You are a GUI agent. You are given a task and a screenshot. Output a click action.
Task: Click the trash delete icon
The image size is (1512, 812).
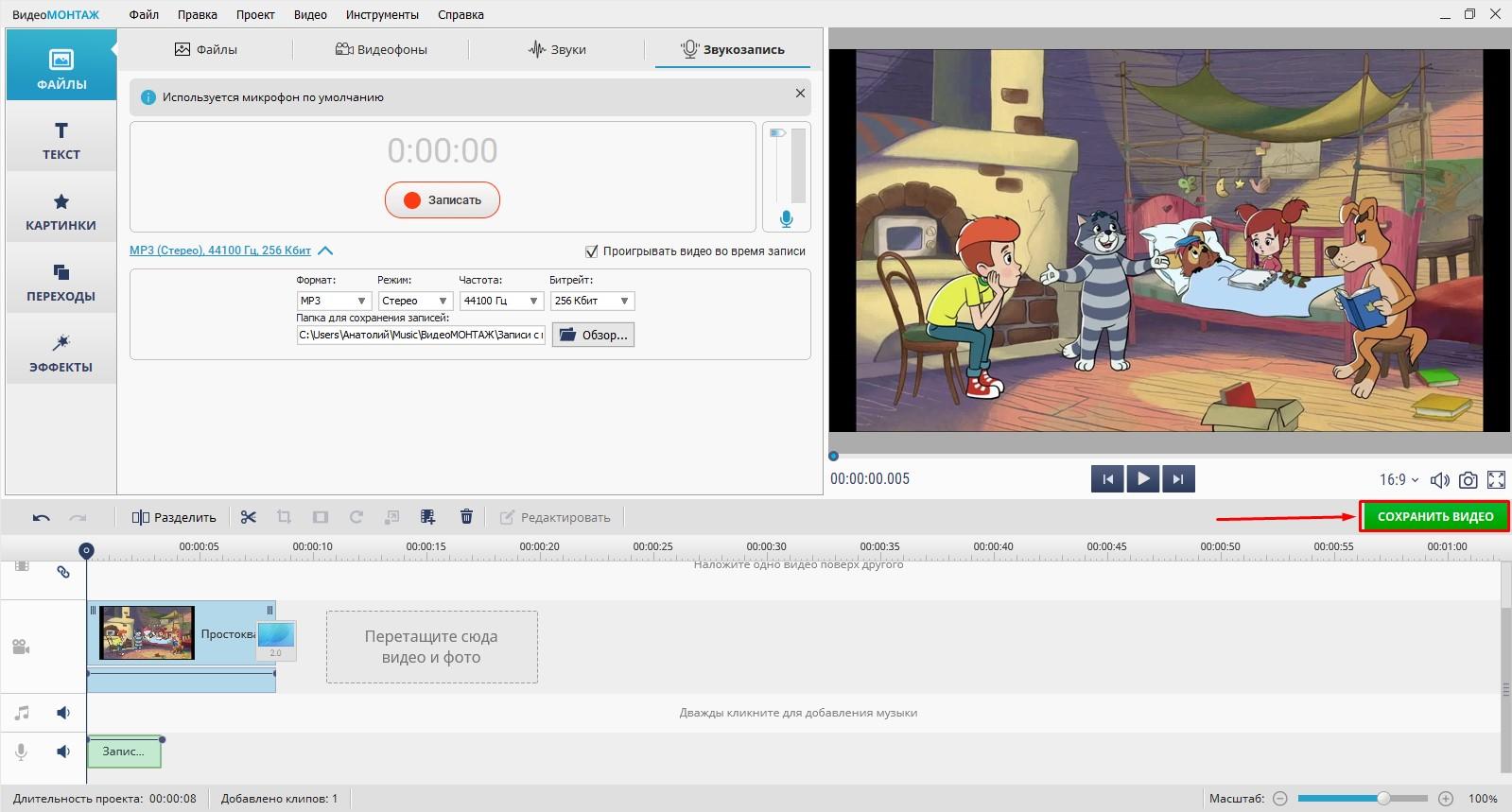point(466,517)
